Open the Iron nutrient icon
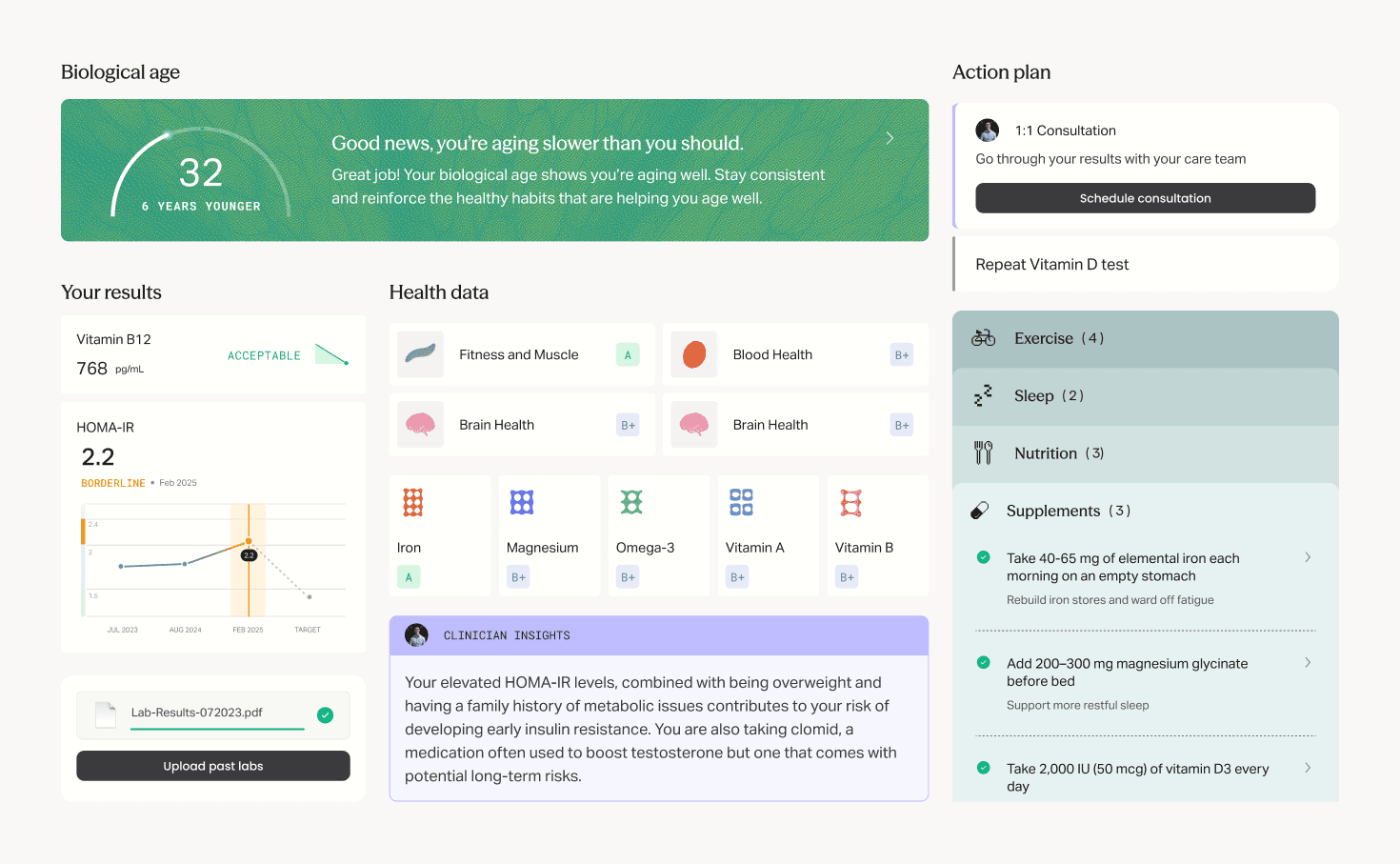Screen dimensions: 1400x864 click(x=412, y=501)
